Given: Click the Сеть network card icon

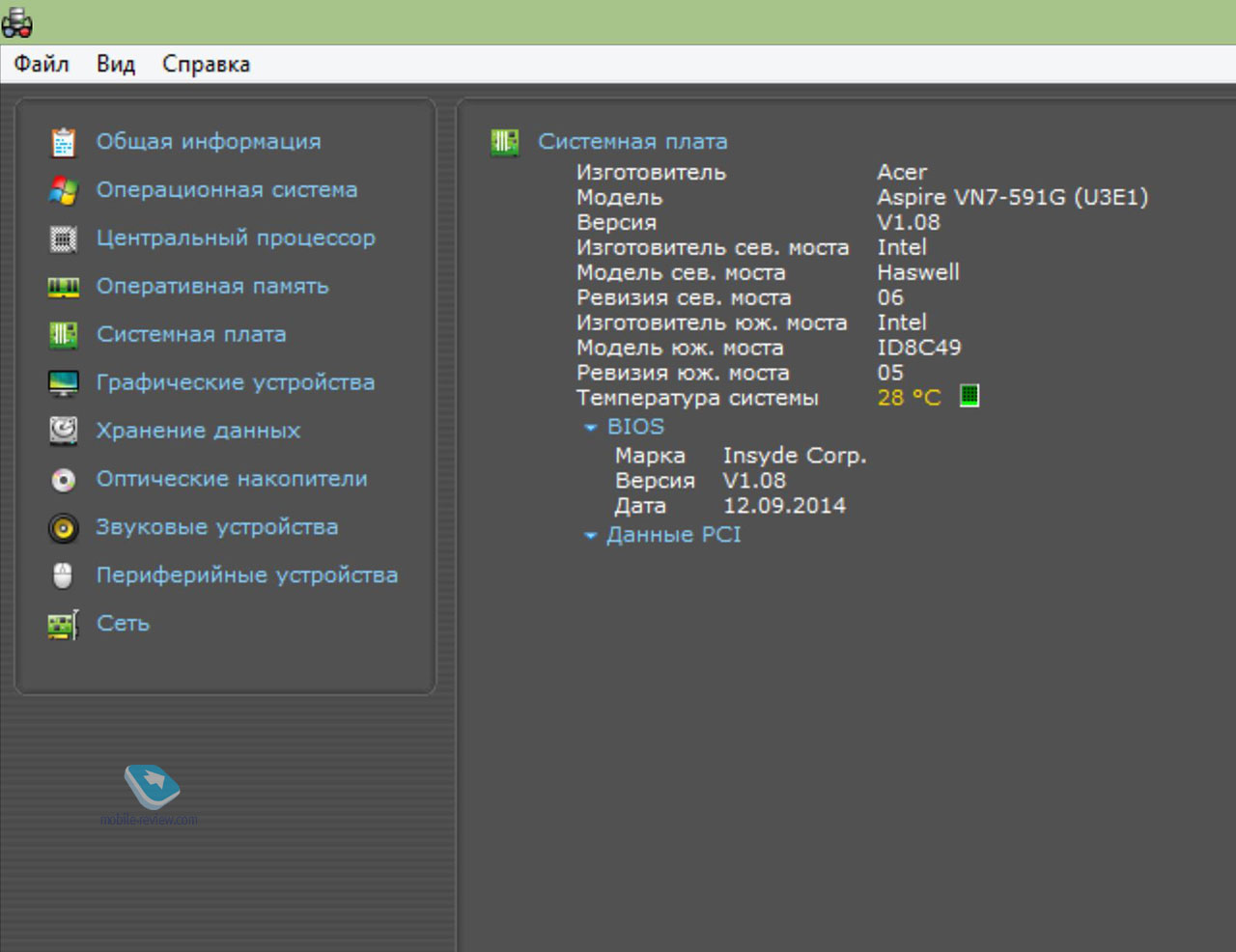Looking at the screenshot, I should pos(64,625).
